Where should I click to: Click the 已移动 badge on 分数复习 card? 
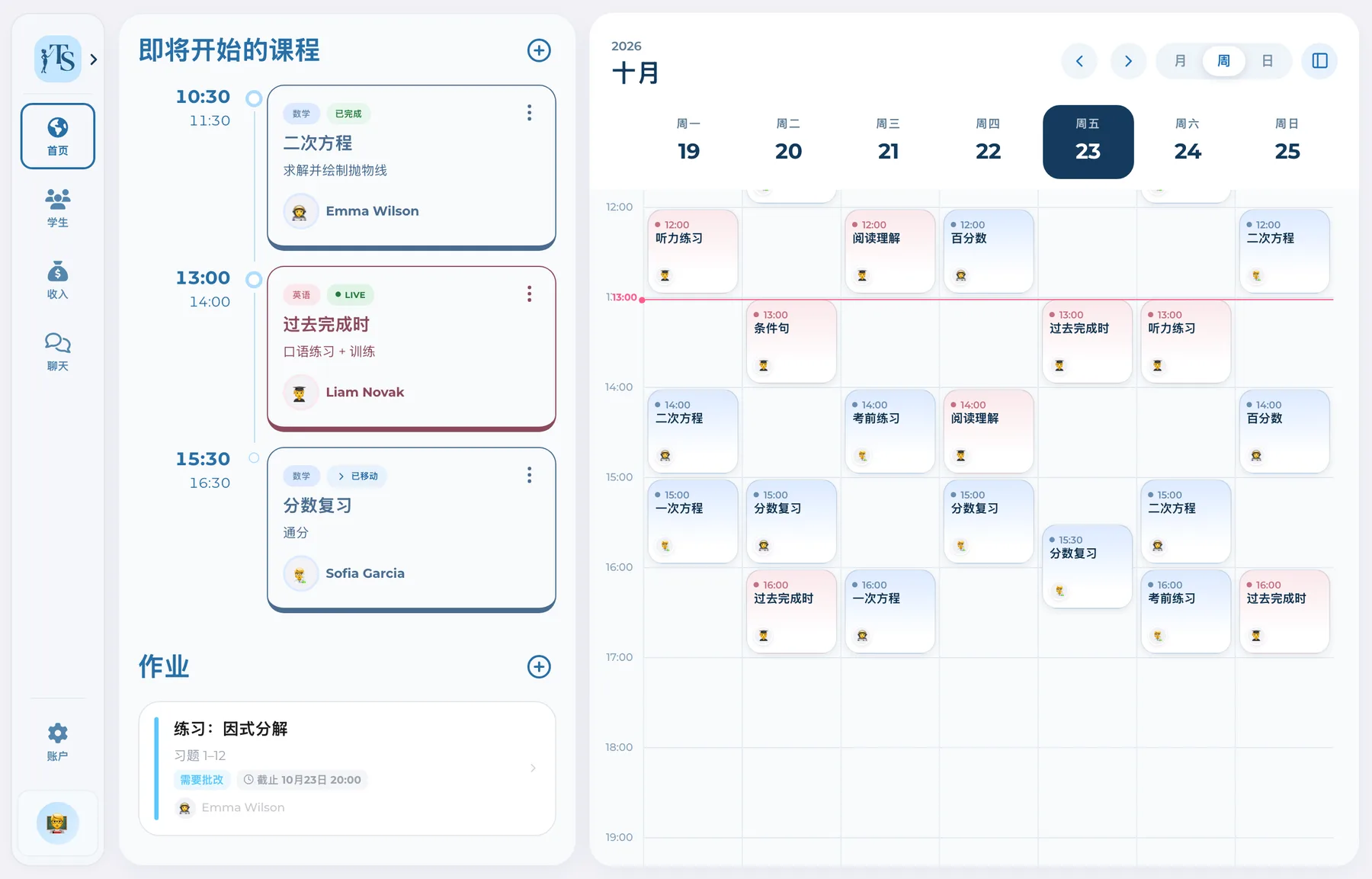coord(357,476)
